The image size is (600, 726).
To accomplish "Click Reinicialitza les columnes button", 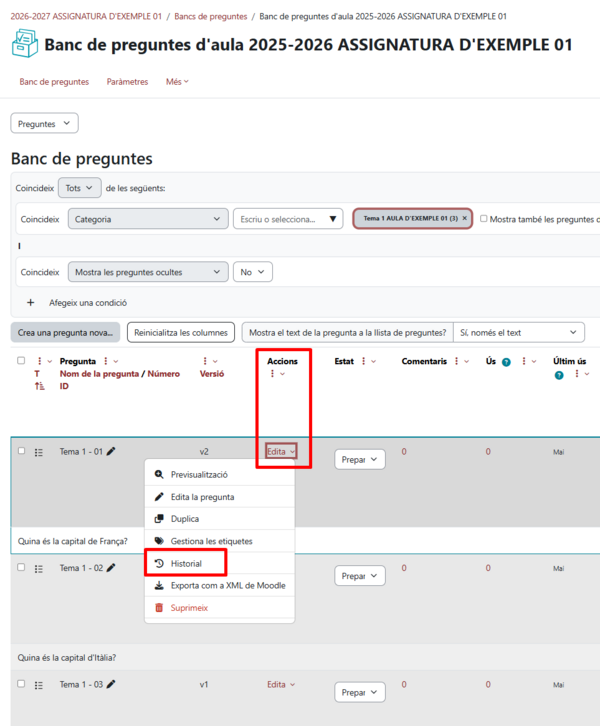I will pos(181,332).
